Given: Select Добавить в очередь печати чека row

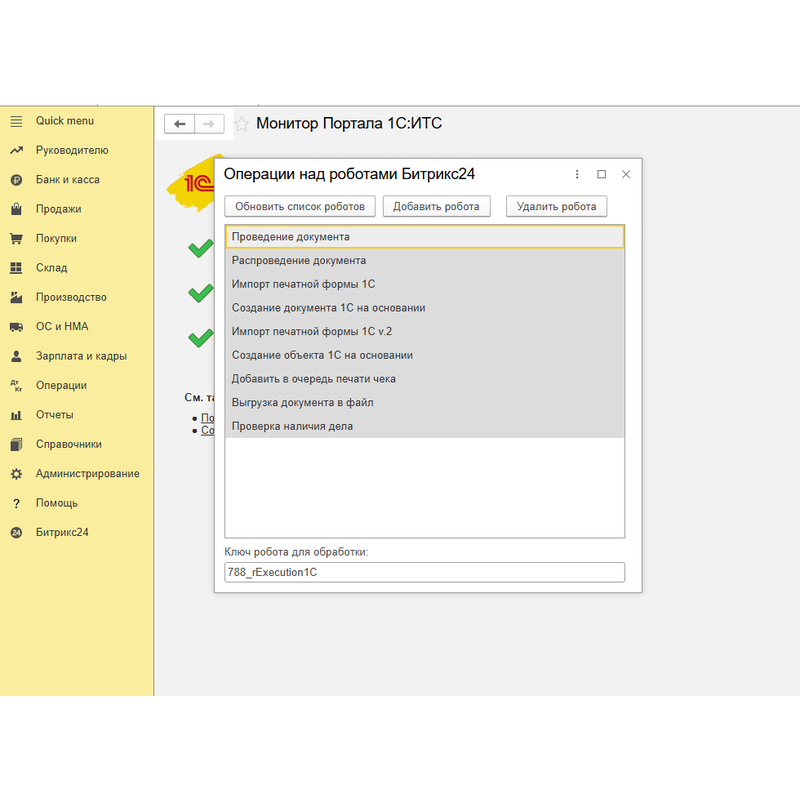Looking at the screenshot, I should tap(424, 379).
